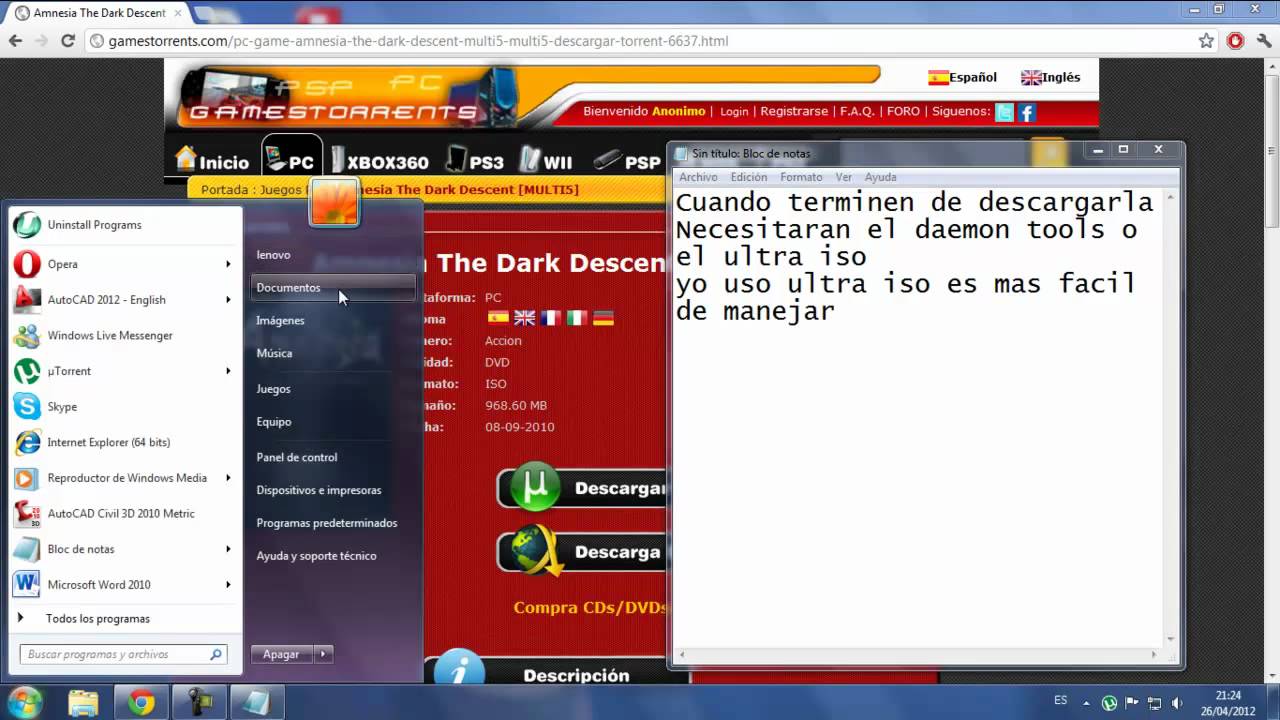The height and width of the screenshot is (720, 1280).
Task: Click the Chrome back arrow
Action: (15, 41)
